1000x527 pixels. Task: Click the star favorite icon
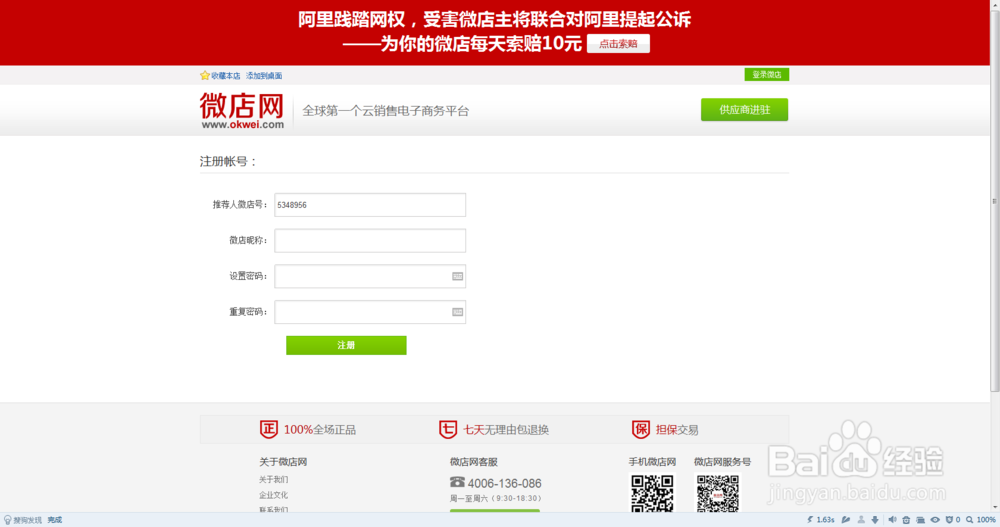click(x=205, y=75)
